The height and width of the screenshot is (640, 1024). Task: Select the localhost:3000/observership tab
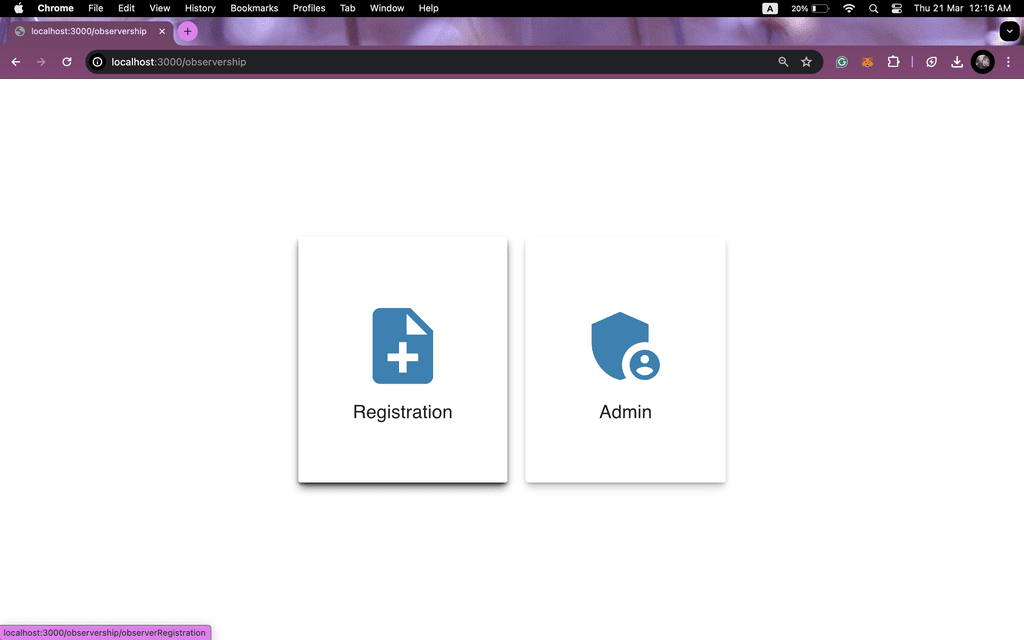(88, 31)
